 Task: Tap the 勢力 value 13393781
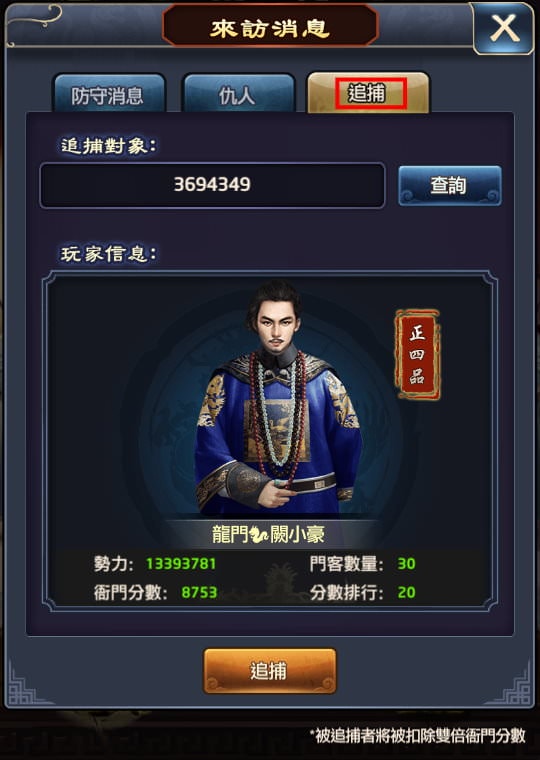[x=181, y=564]
